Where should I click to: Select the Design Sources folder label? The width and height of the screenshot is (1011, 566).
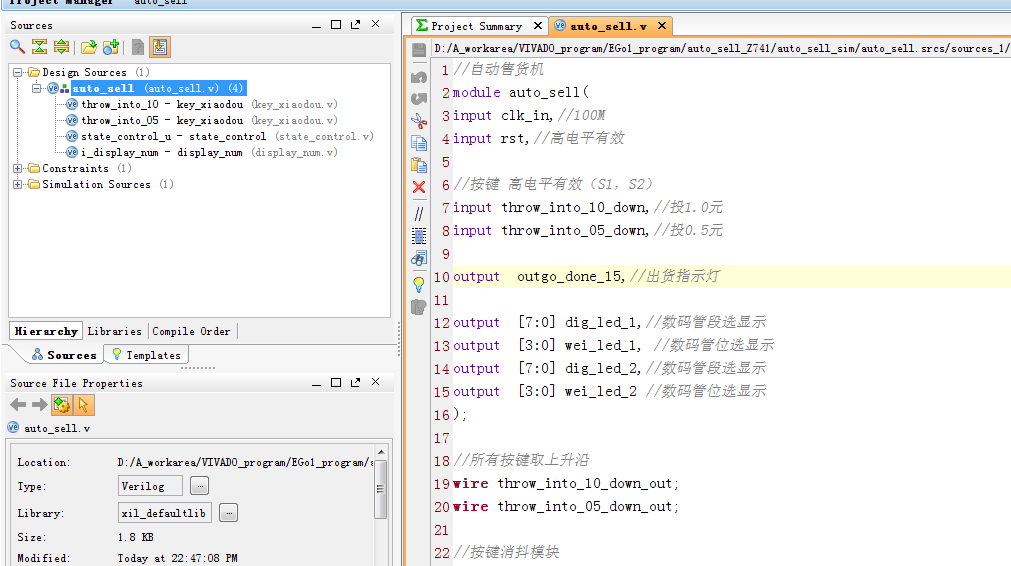coord(84,72)
